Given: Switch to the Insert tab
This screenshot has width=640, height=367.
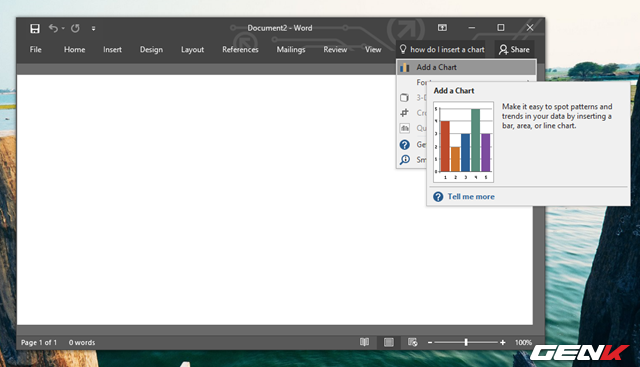Looking at the screenshot, I should tap(112, 49).
